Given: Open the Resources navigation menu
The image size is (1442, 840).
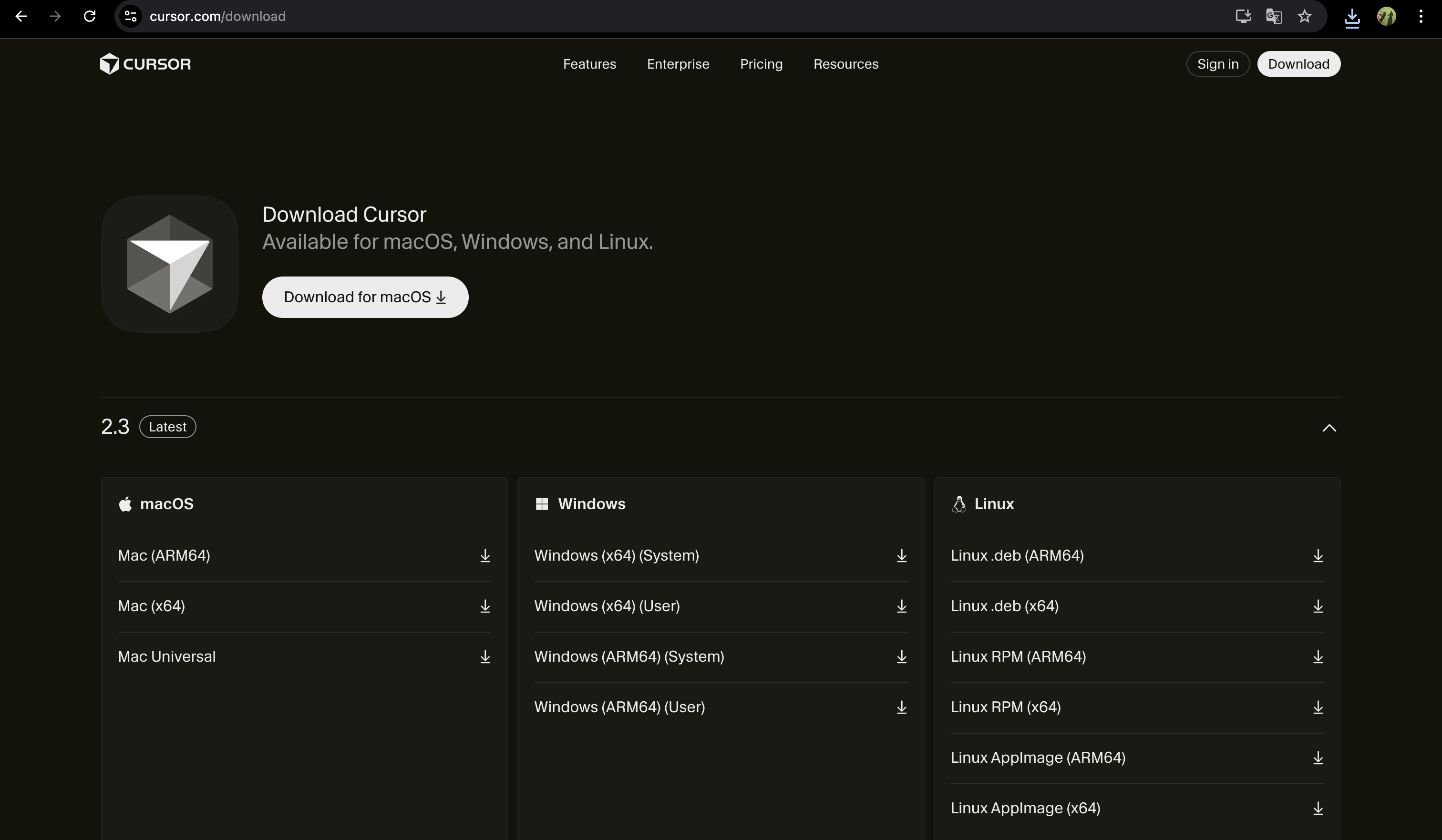Looking at the screenshot, I should click(x=846, y=64).
